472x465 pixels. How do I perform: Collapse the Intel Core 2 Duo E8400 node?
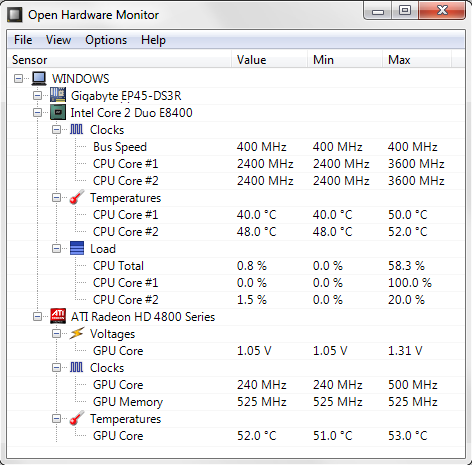click(37, 113)
